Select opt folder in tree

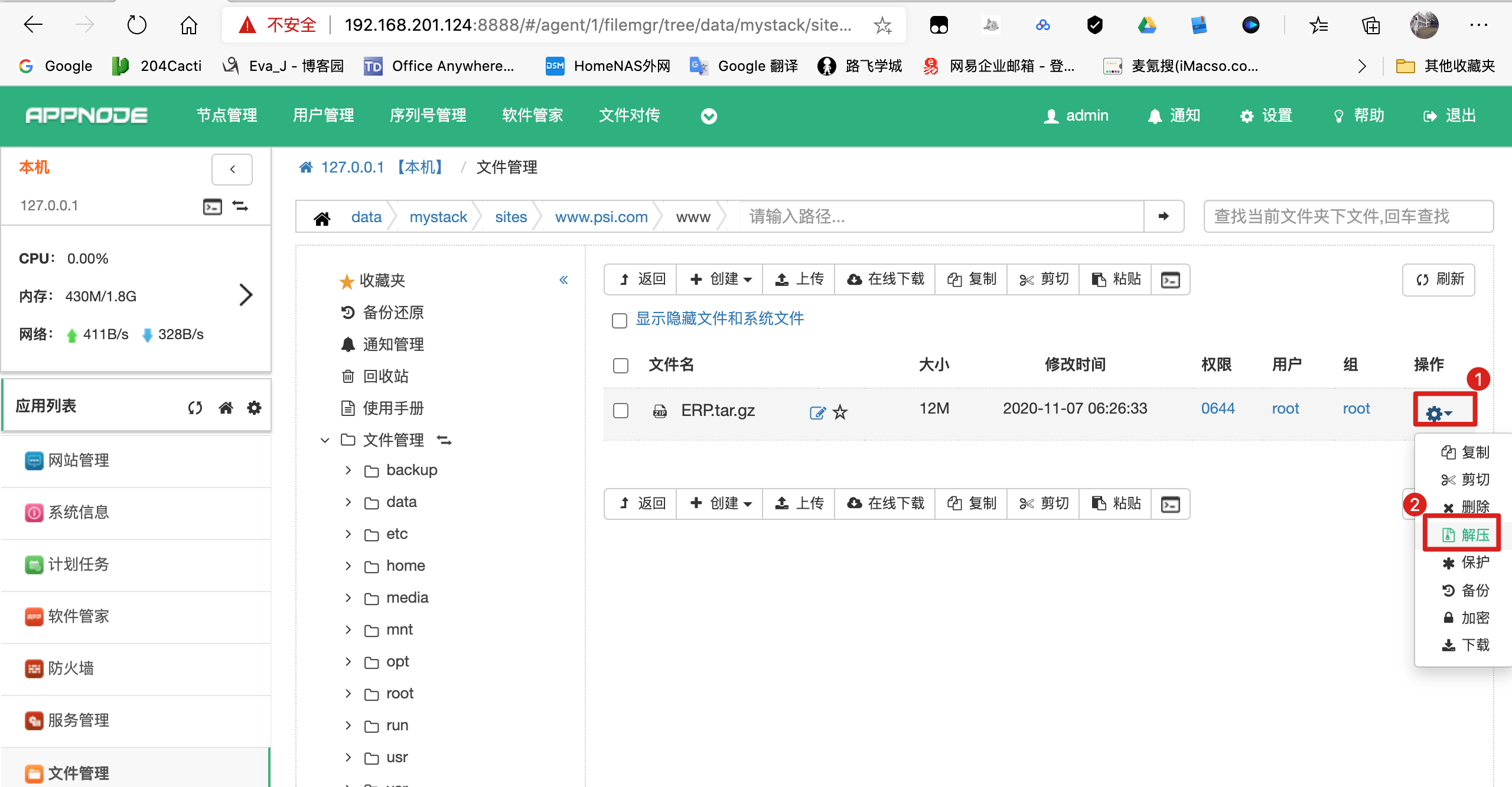(x=387, y=662)
